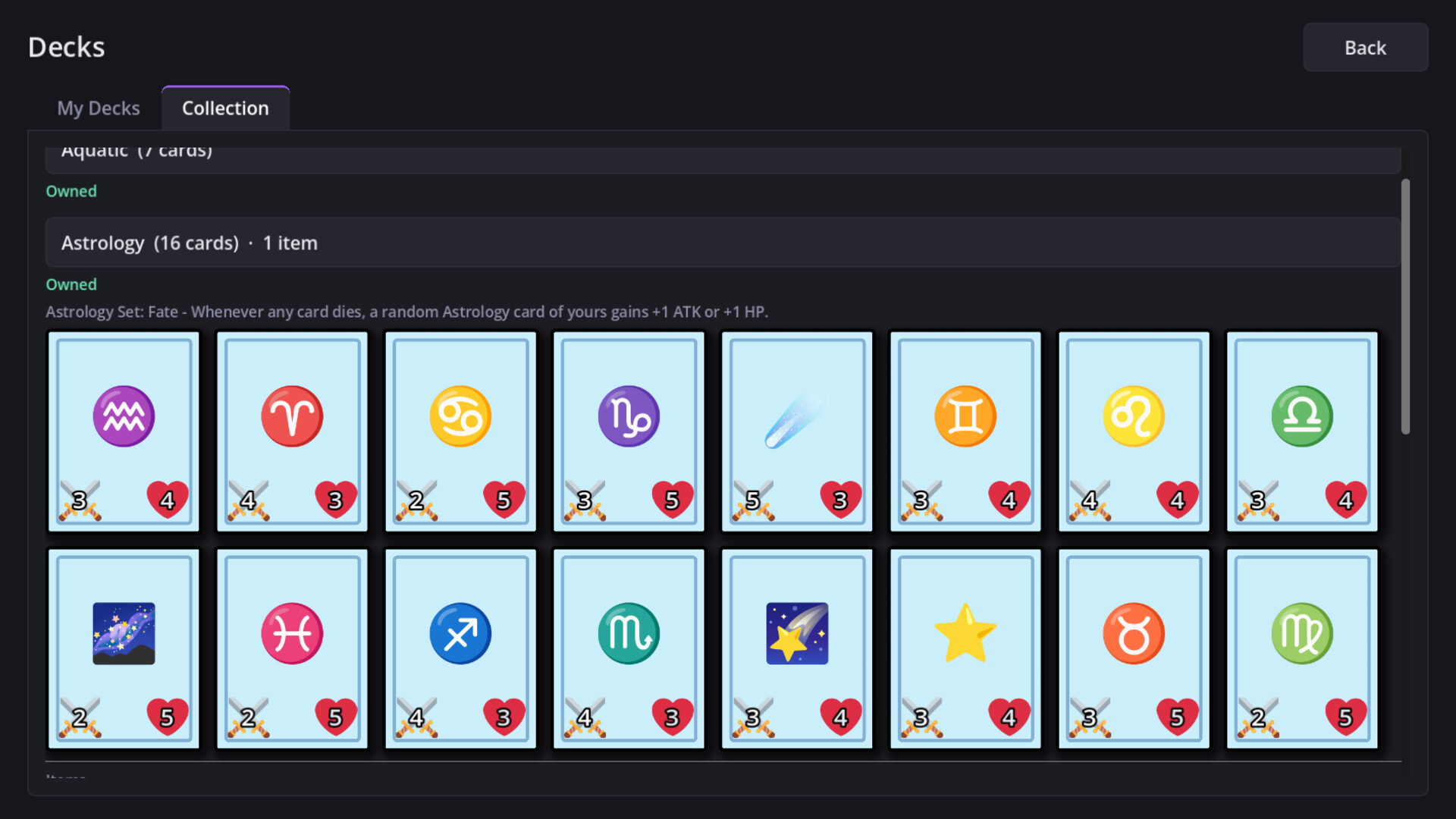Select the Scorpio card
This screenshot has width=1456, height=819.
pyautogui.click(x=629, y=649)
